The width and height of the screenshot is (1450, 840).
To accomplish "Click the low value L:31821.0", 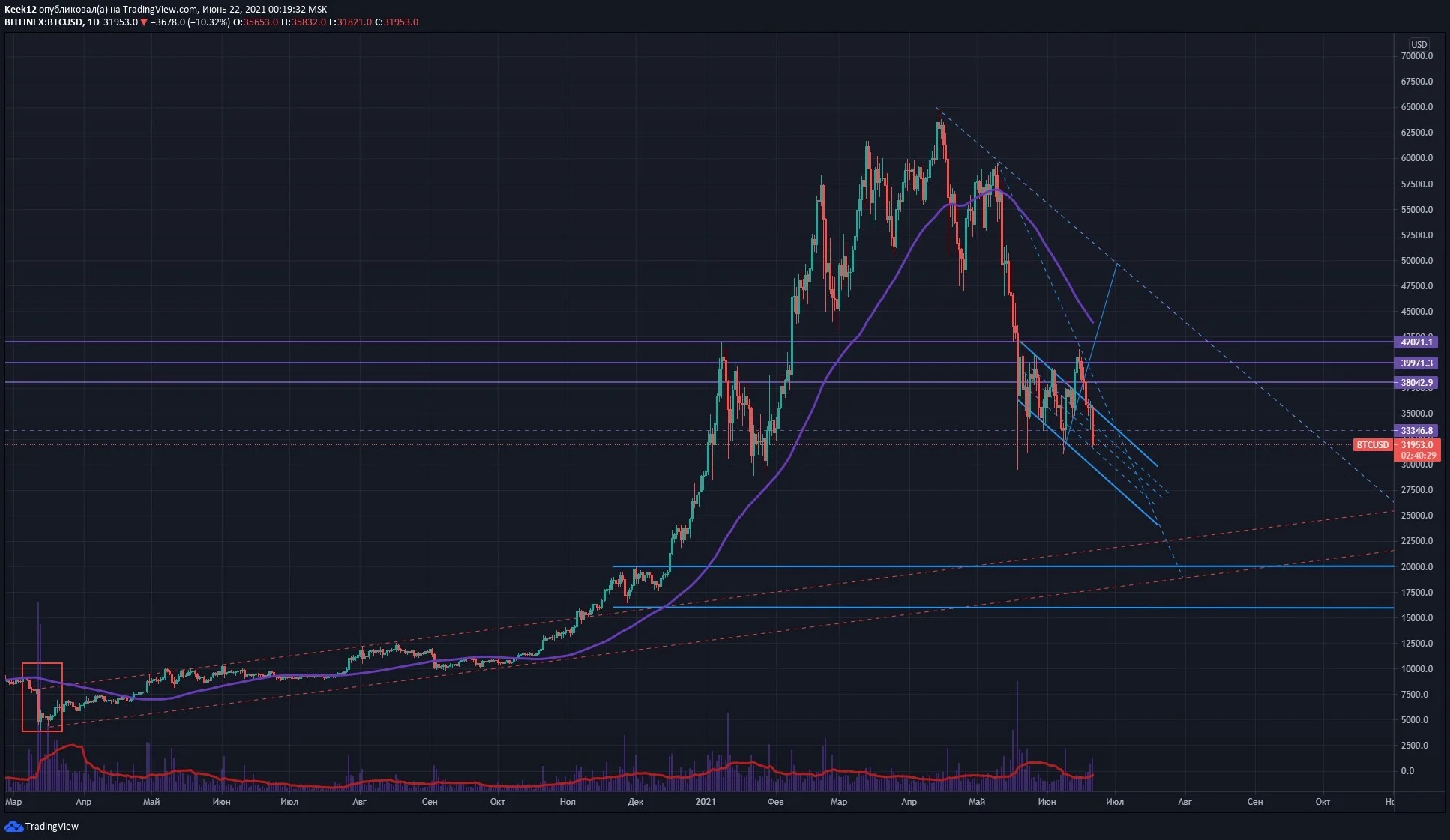I will [351, 22].
